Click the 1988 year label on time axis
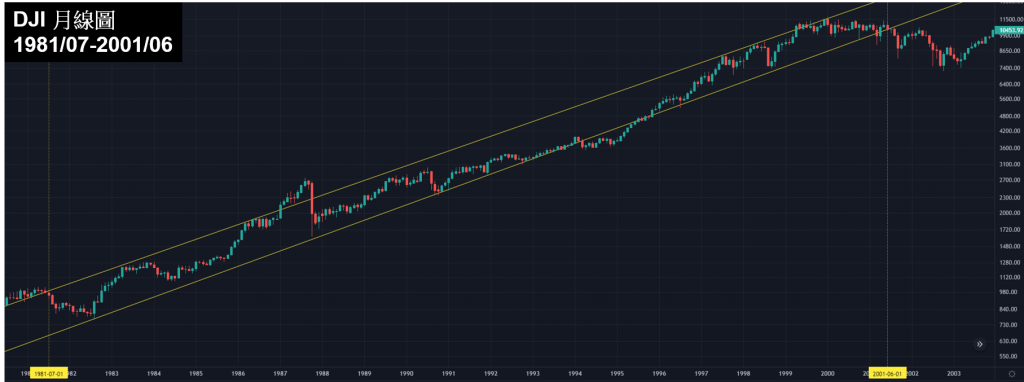Screen dimensions: 1024x382 pos(322,374)
